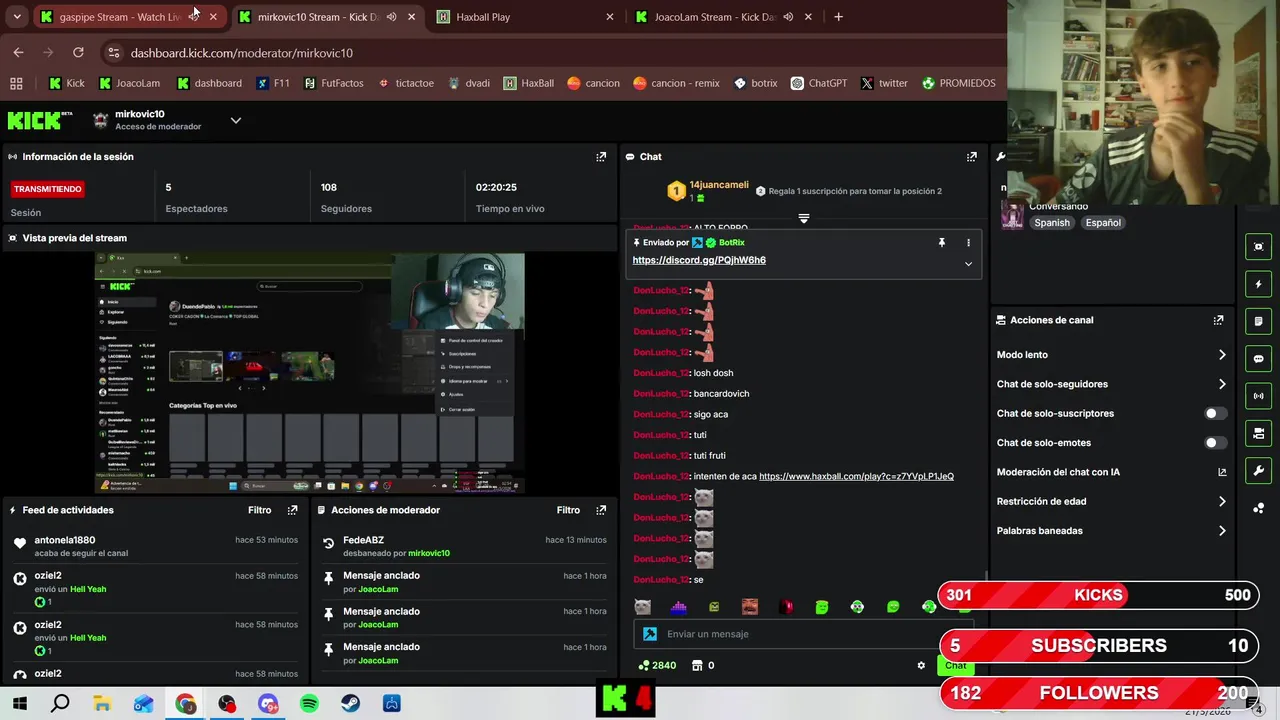
Task: Open the broadcast signal sidebar icon
Action: [x=1258, y=396]
